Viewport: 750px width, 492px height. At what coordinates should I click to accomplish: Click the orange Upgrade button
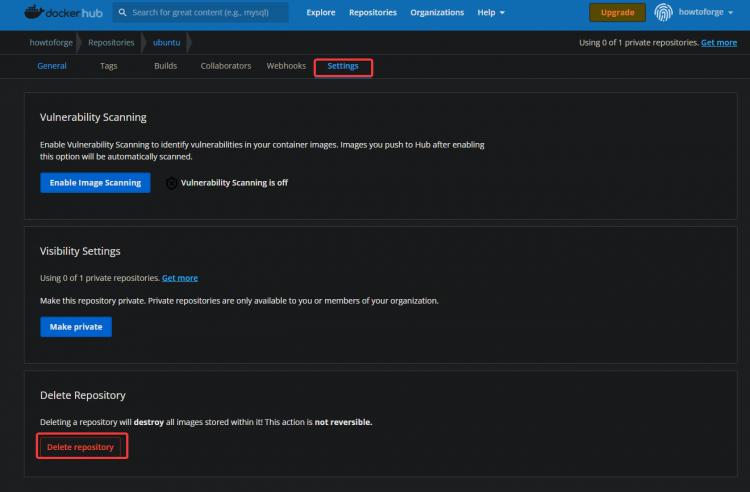tap(617, 13)
